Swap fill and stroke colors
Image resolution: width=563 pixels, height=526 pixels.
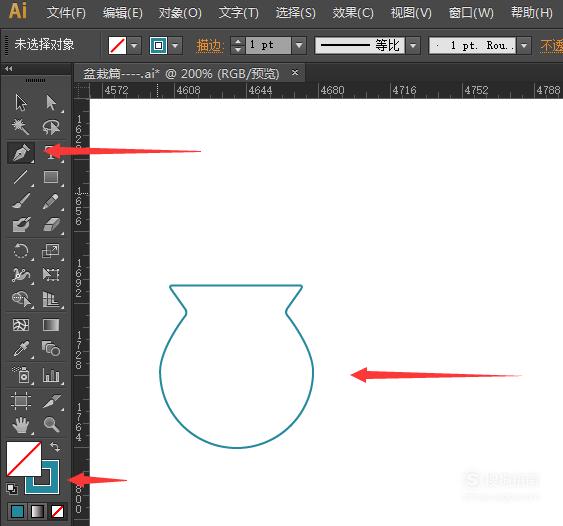(55, 447)
